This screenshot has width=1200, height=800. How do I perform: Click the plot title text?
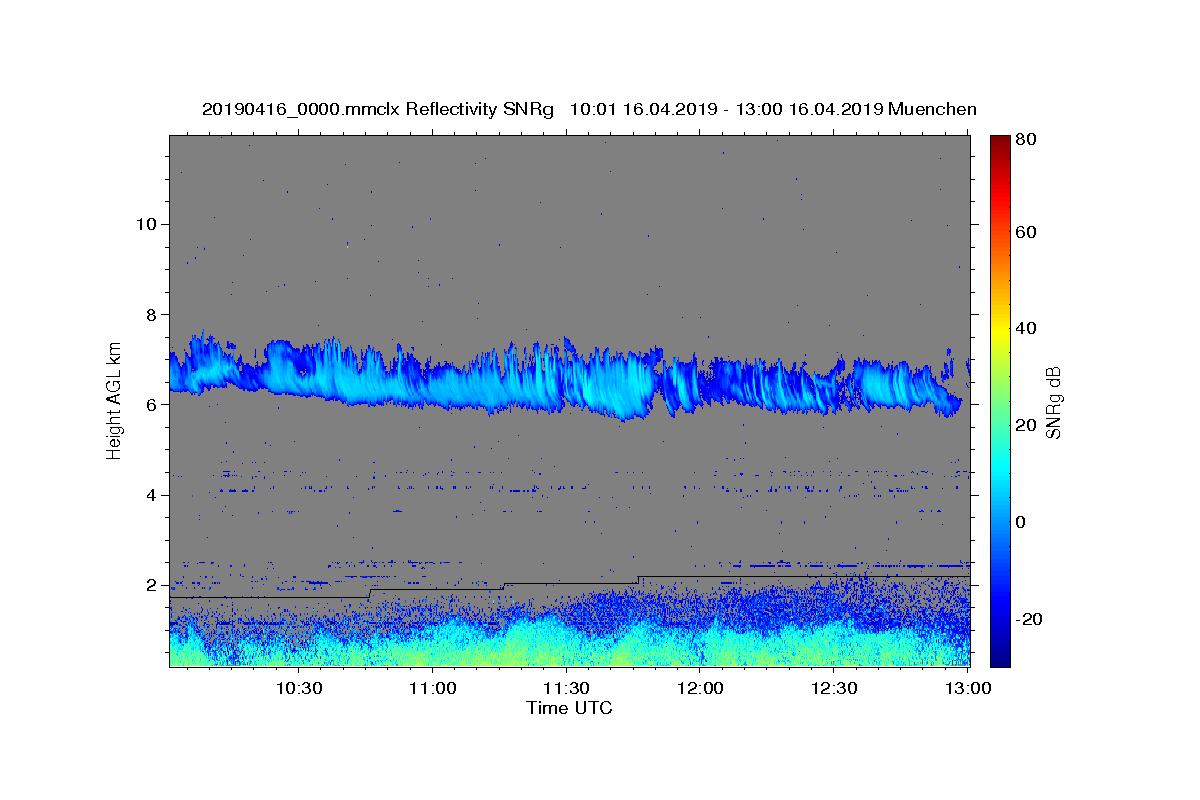589,109
